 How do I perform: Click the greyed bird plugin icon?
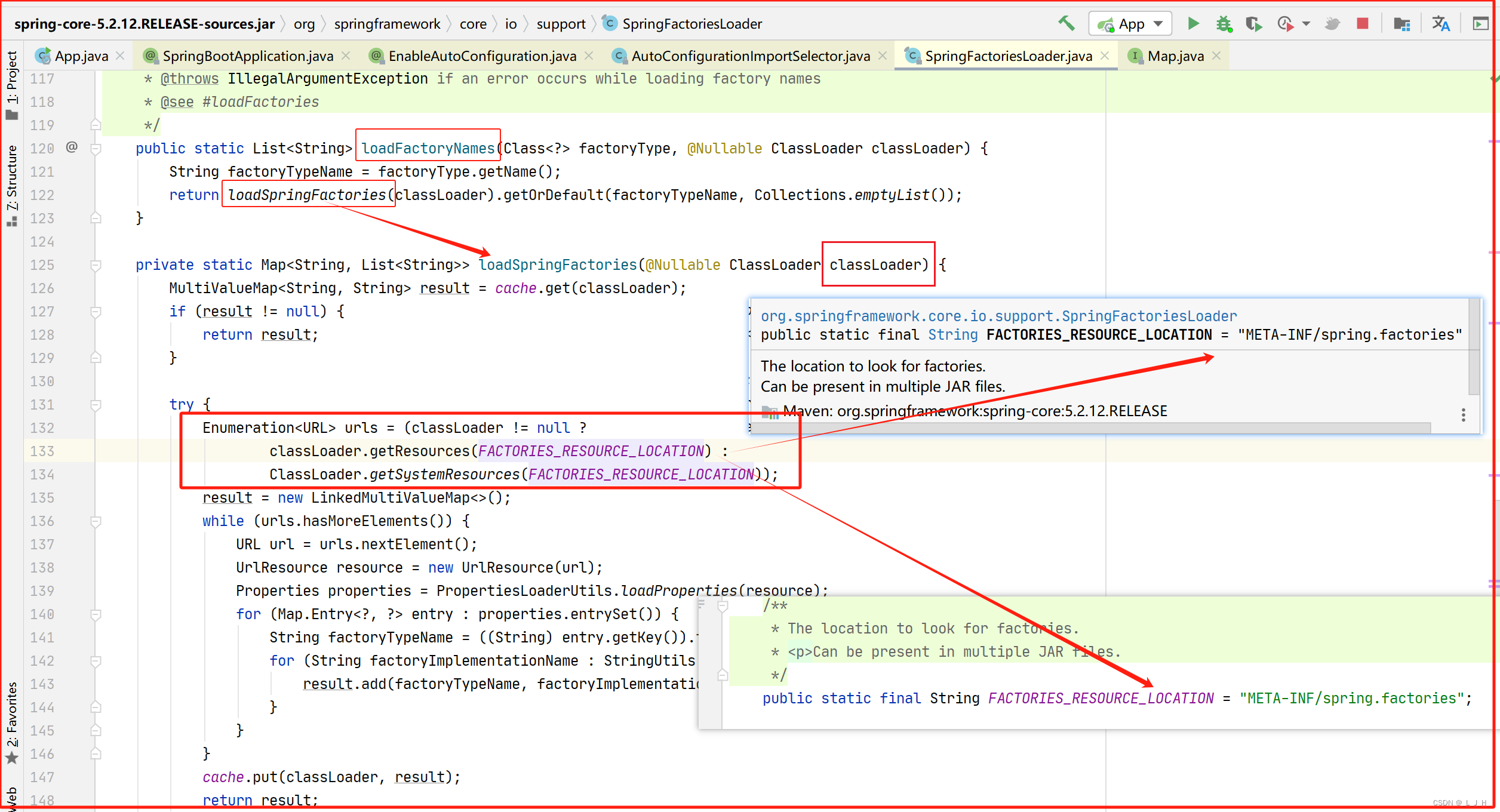1332,24
